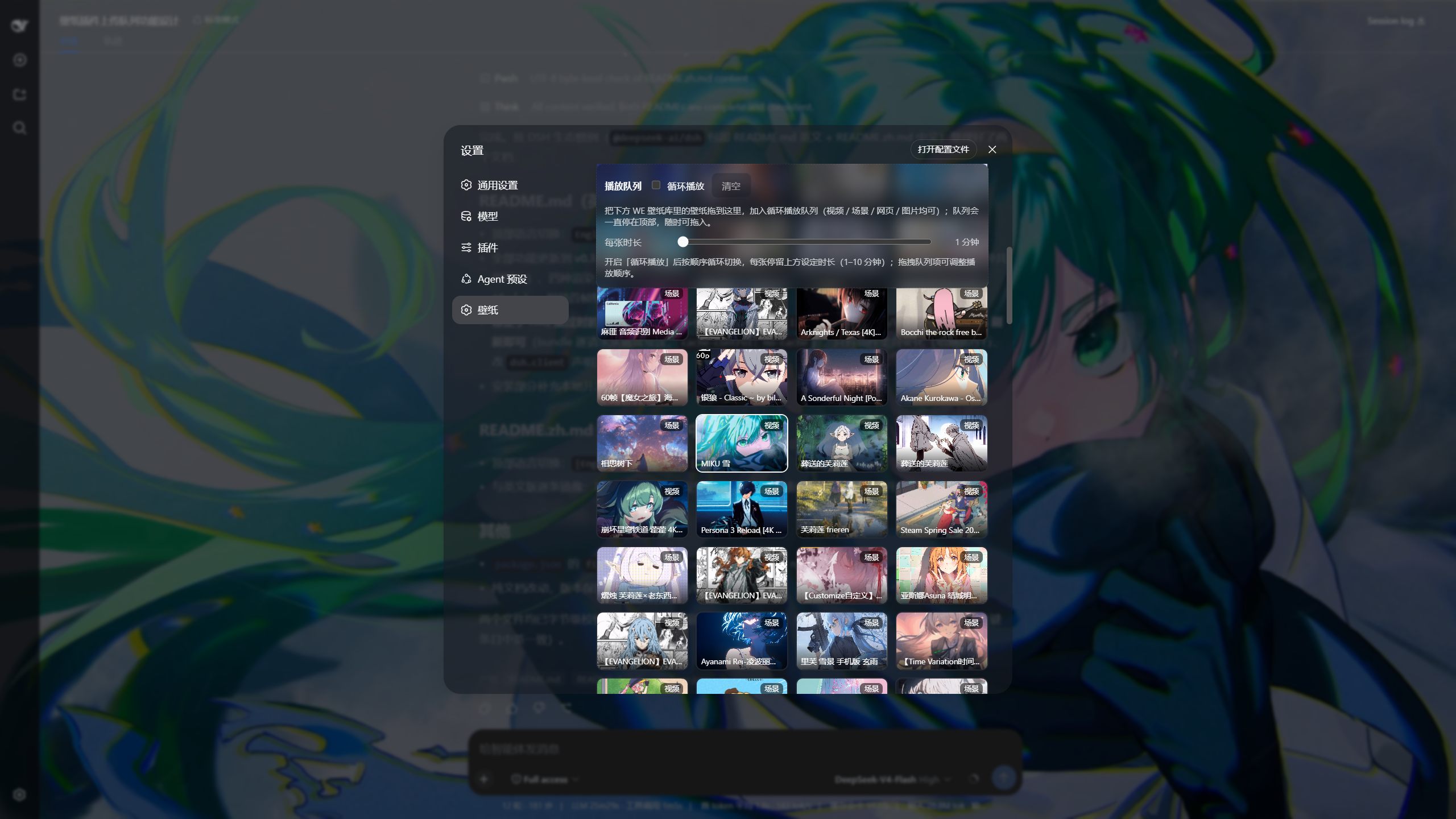Click the plus attach icon in chat box
This screenshot has height=819, width=1456.
pos(485,779)
